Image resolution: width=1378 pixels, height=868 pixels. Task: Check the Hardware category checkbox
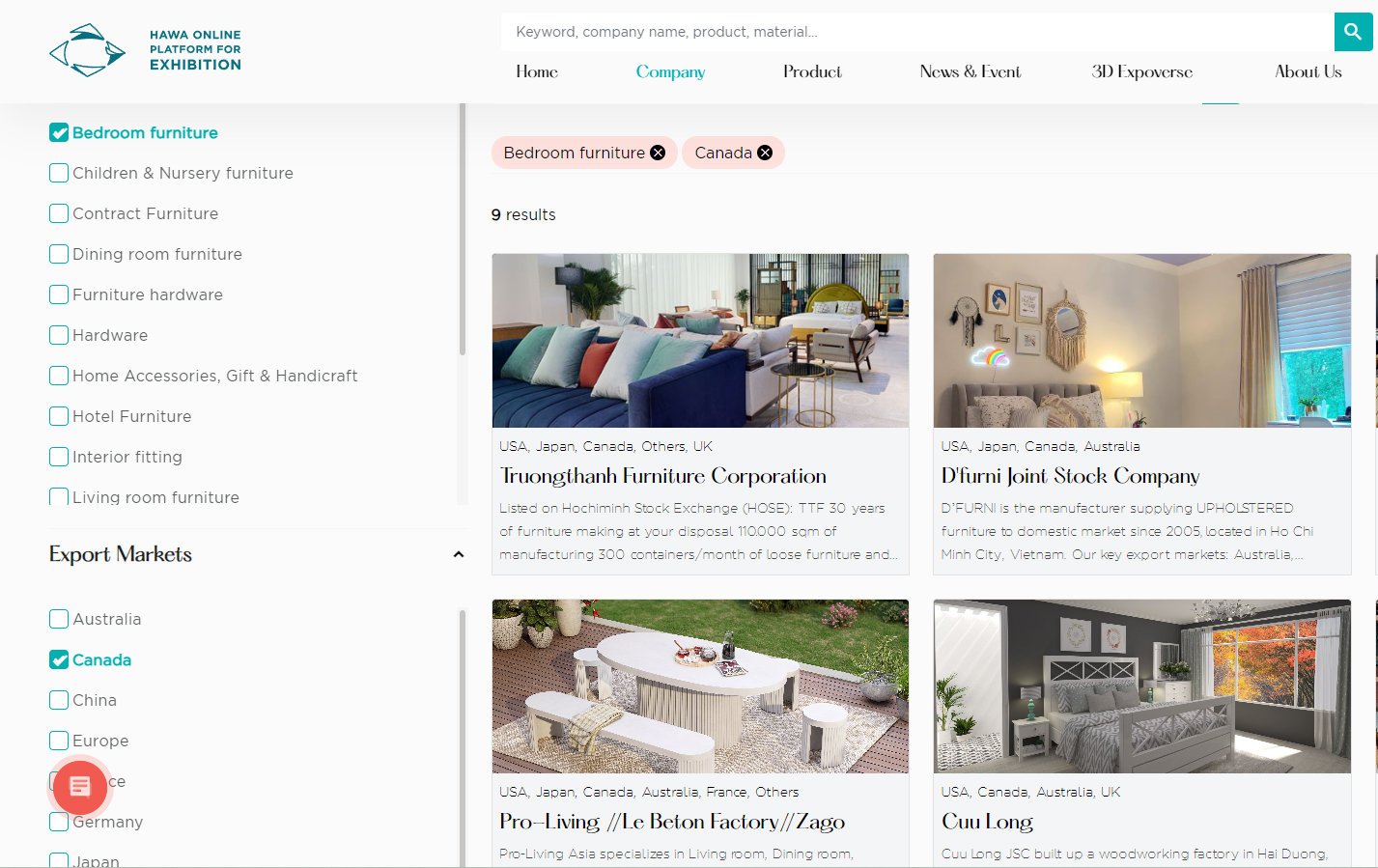click(x=59, y=335)
